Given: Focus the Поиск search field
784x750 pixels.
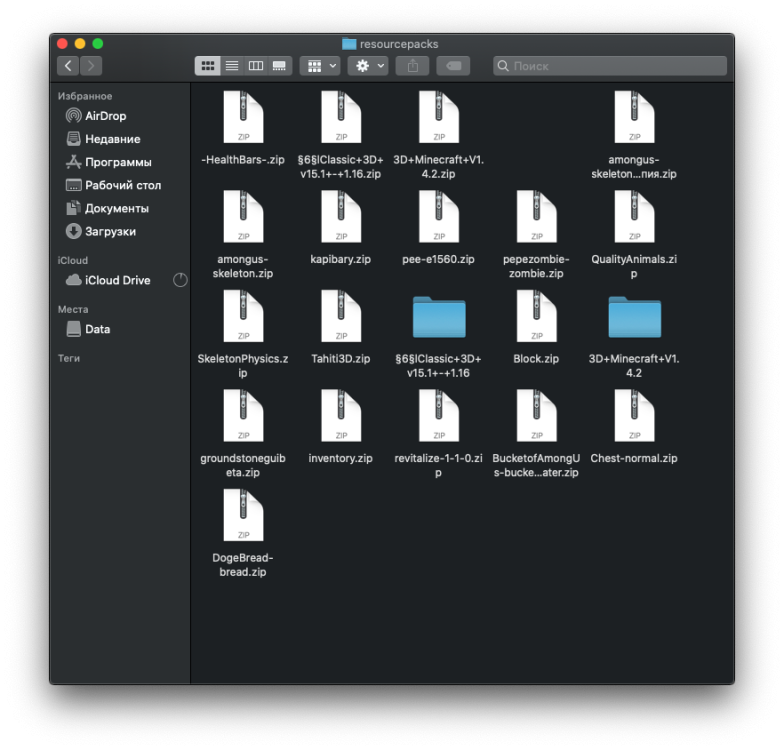Looking at the screenshot, I should [610, 66].
